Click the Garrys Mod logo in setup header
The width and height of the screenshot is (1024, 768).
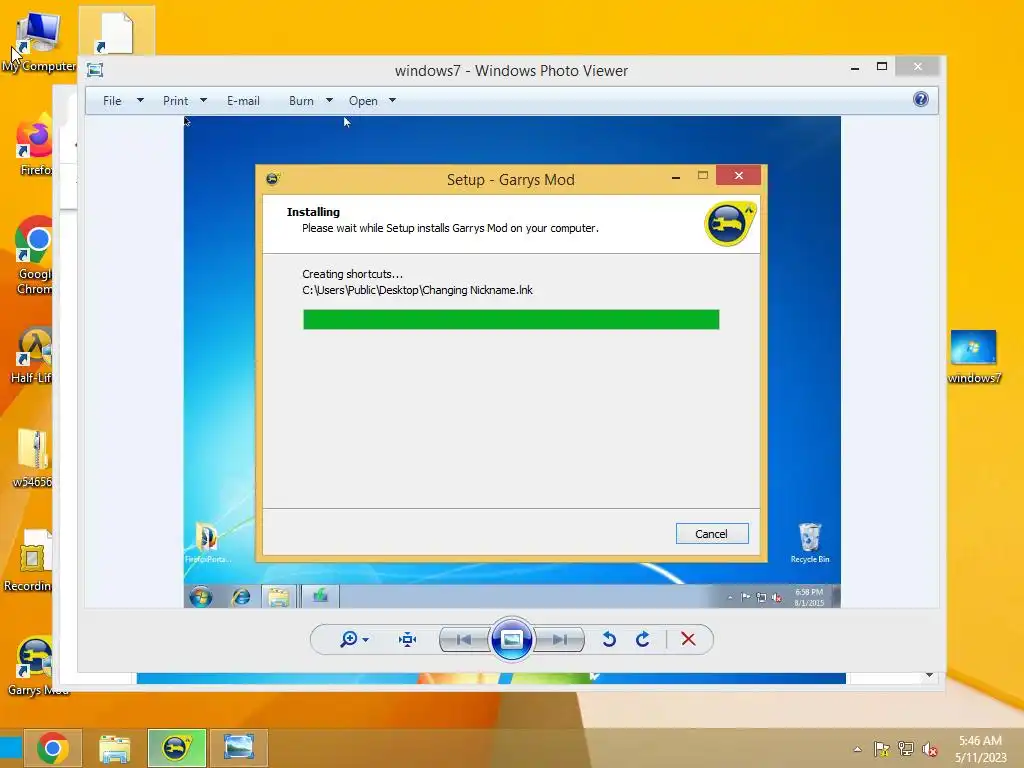(730, 224)
